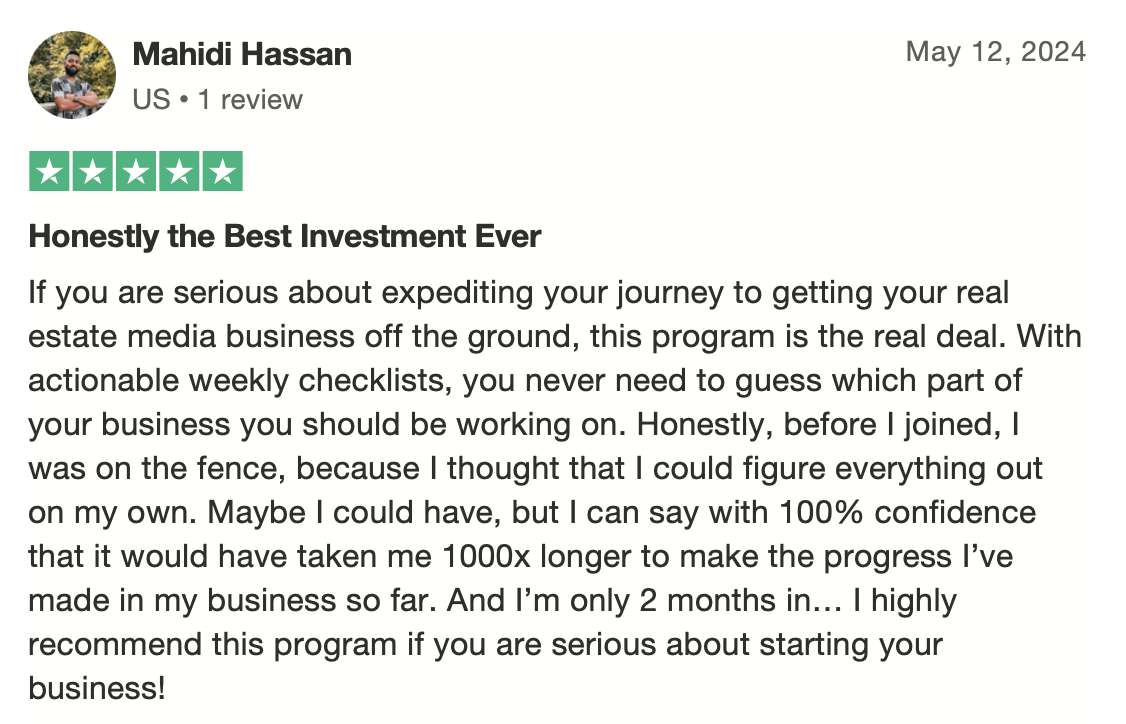Viewport: 1126px width, 724px height.
Task: Click the '1000x' word in the review
Action: tap(486, 556)
